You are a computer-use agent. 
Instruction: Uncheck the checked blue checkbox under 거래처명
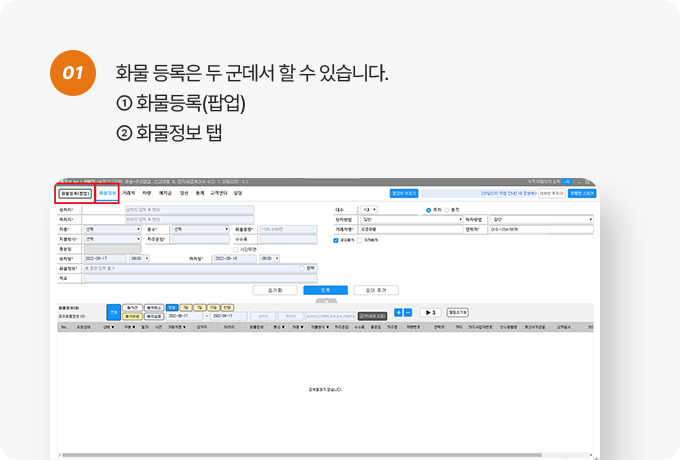coord(336,240)
